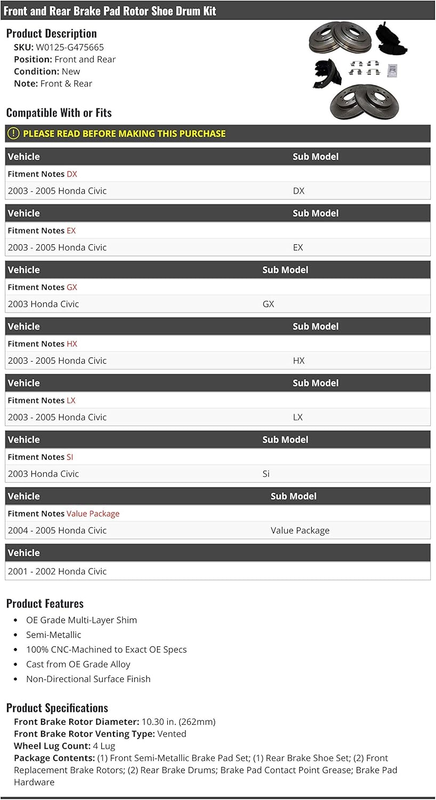Click the Product Specifications heading
This screenshot has width=436, height=800.
[x=57, y=708]
